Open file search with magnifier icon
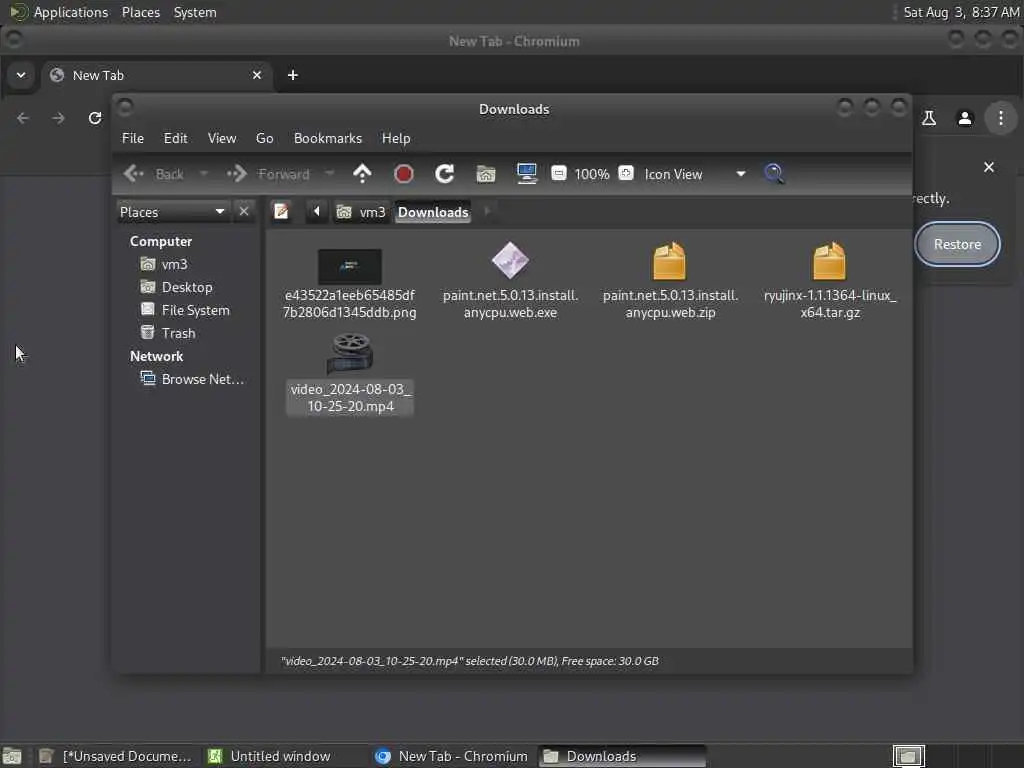 click(x=774, y=174)
